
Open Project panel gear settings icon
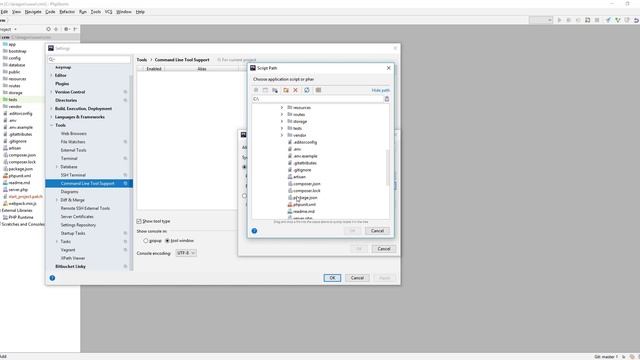click(66, 29)
